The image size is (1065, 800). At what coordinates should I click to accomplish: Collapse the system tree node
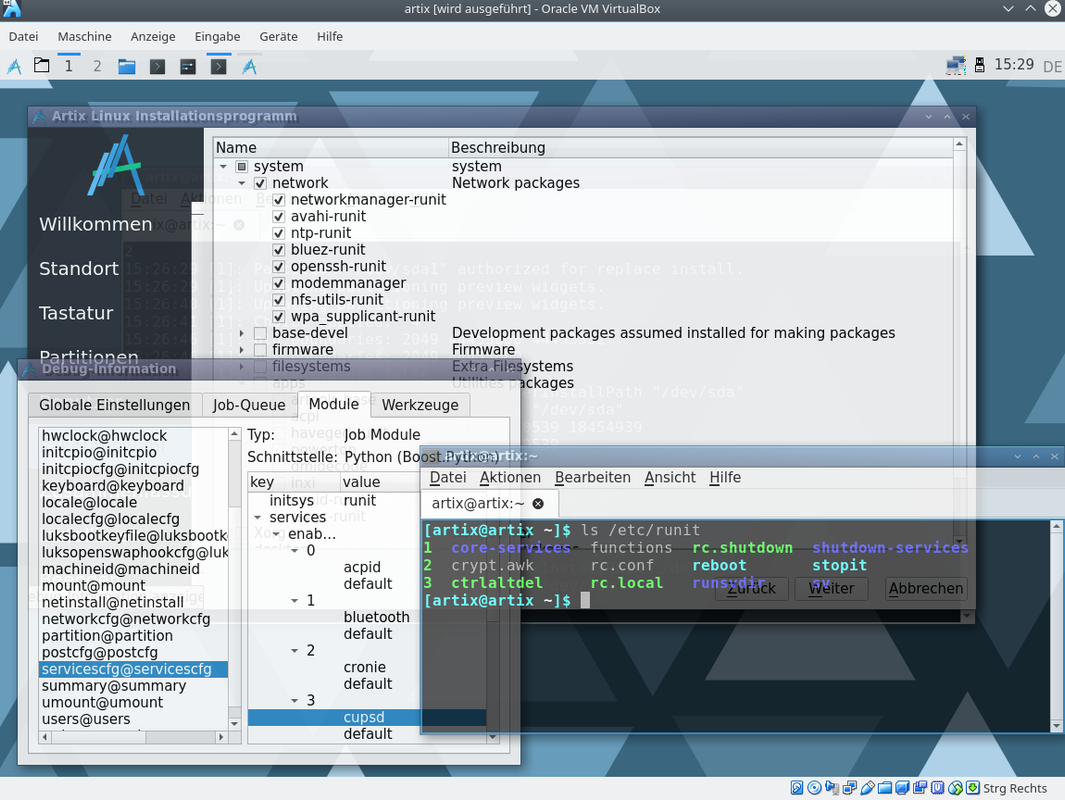point(223,166)
